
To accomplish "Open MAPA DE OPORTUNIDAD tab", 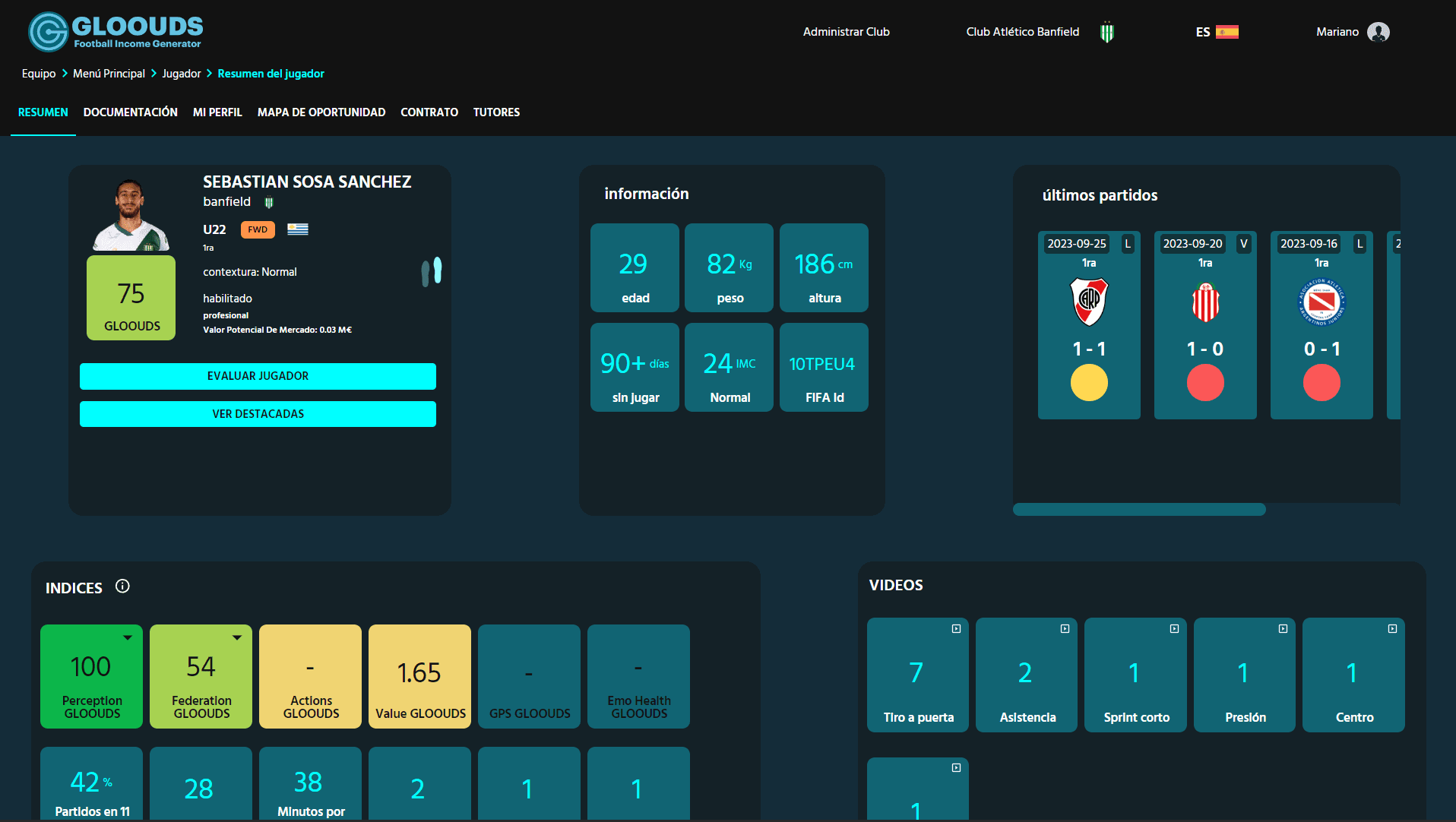I will (x=321, y=112).
